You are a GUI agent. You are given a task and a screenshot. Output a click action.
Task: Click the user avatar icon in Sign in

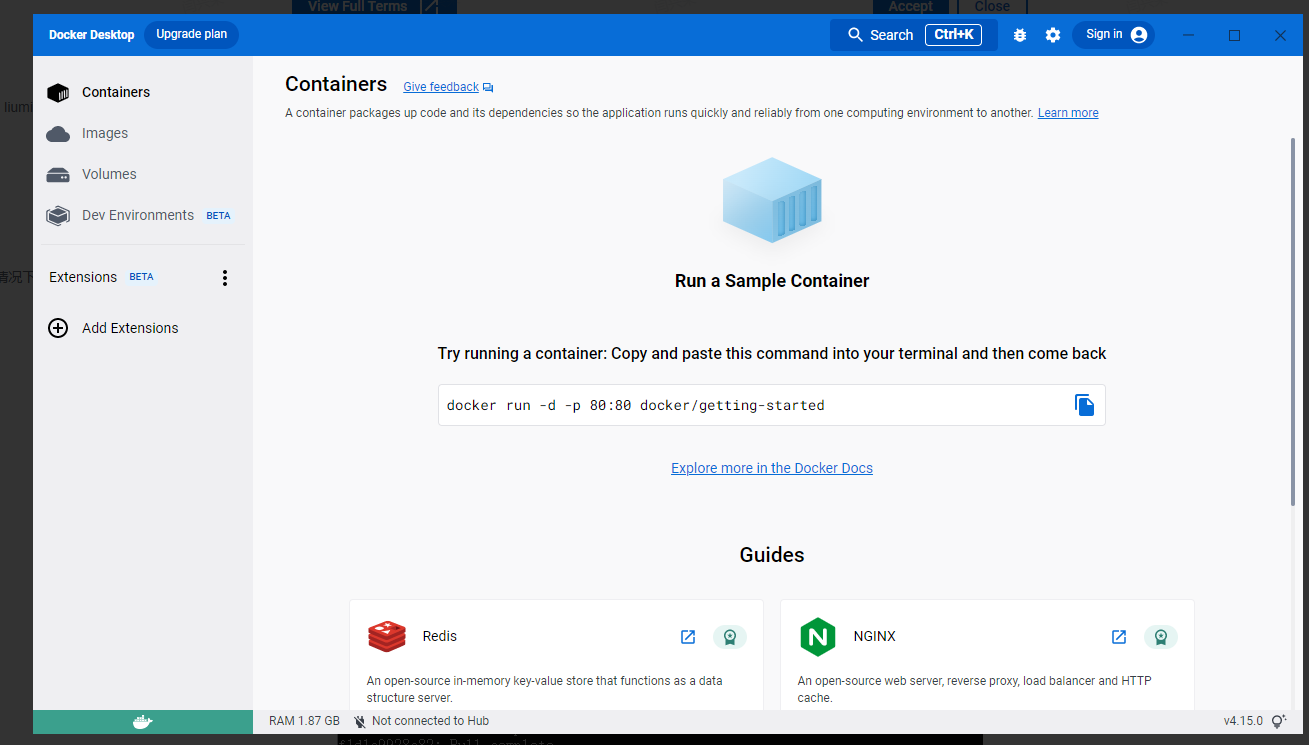pos(1139,35)
